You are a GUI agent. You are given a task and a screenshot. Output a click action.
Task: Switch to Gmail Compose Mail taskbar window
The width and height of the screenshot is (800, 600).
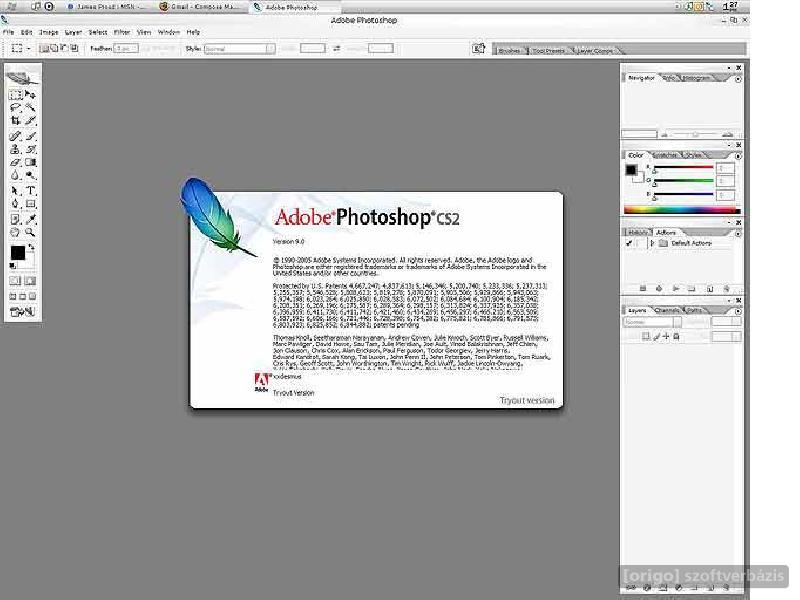pyautogui.click(x=199, y=7)
